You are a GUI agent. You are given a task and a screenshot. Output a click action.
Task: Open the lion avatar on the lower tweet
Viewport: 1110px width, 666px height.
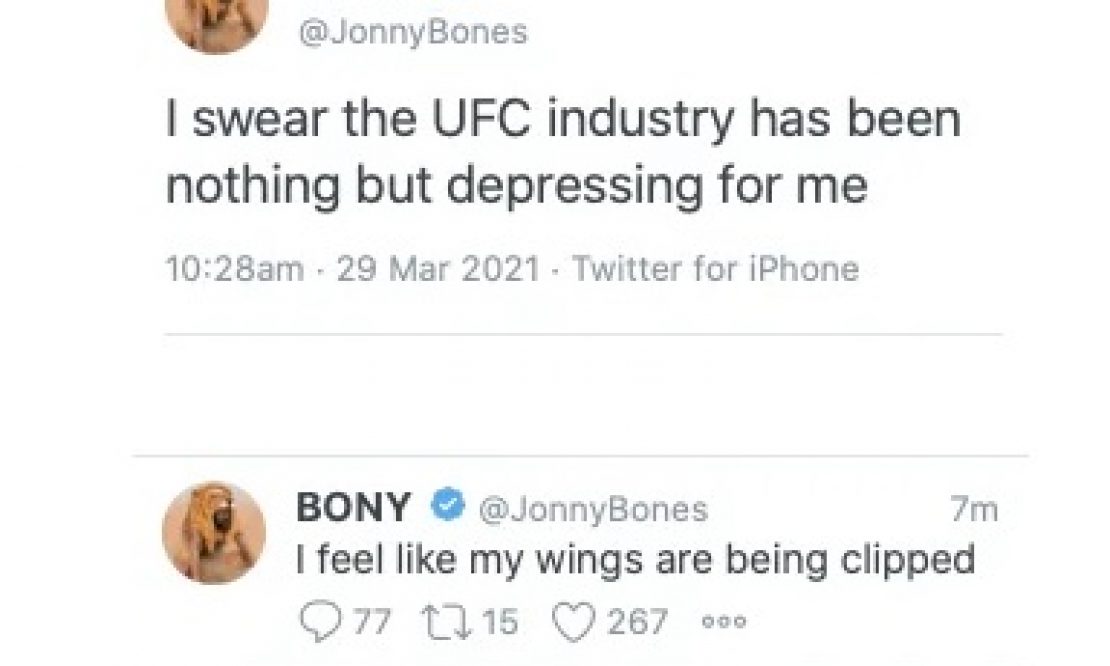[214, 533]
